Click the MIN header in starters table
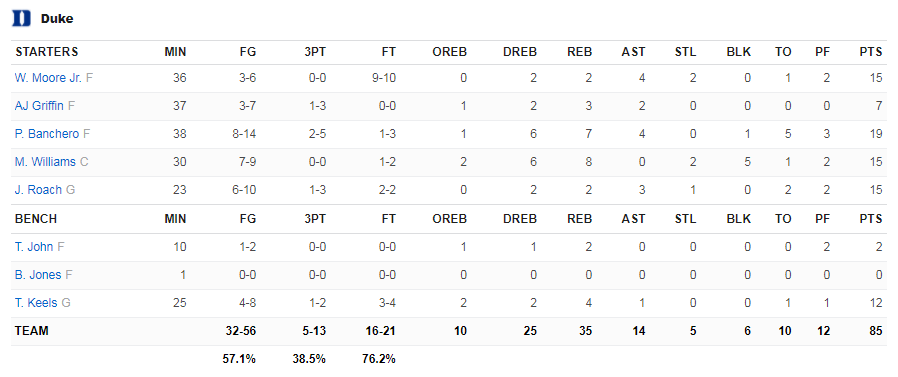This screenshot has height=377, width=898. coord(175,52)
